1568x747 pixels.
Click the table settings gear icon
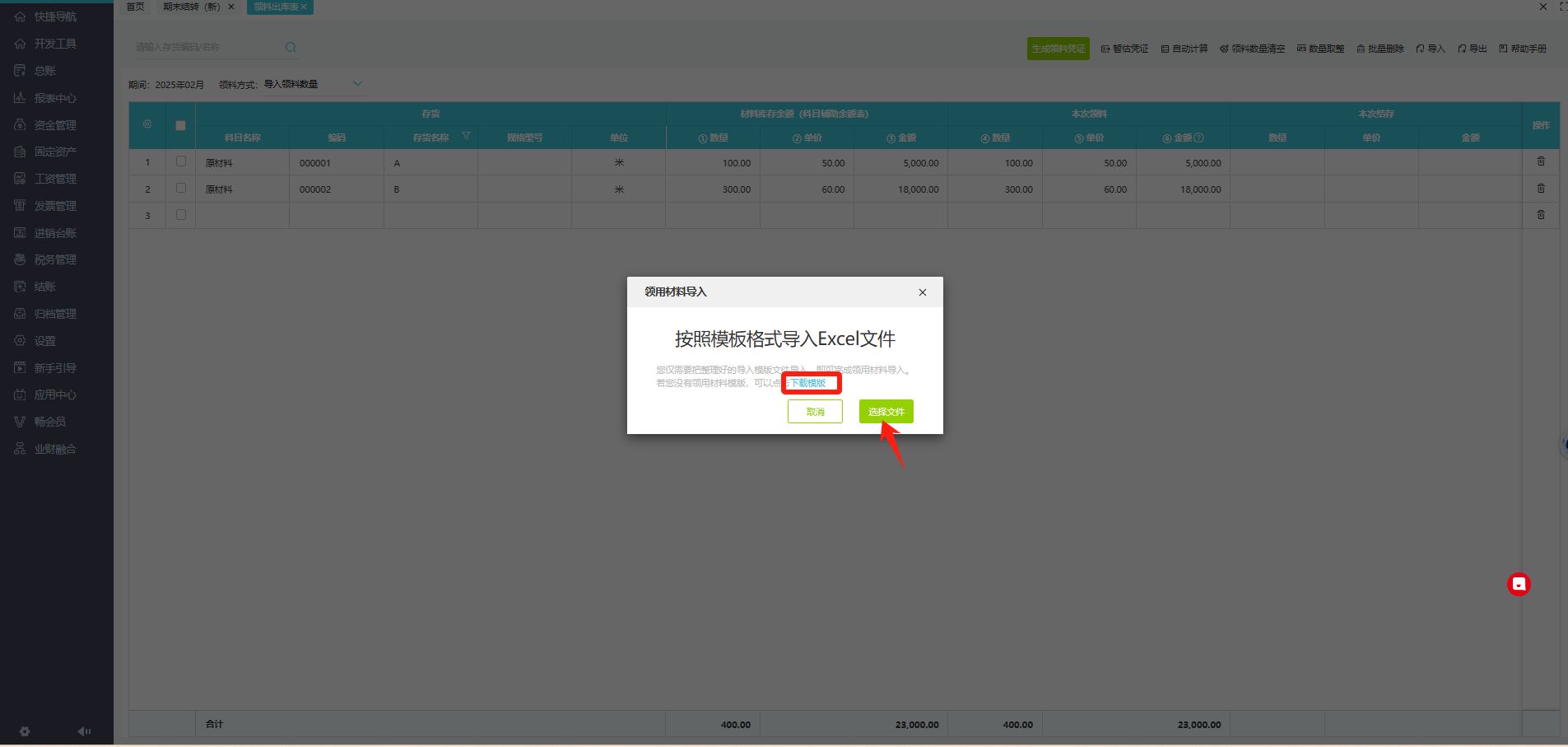[147, 124]
